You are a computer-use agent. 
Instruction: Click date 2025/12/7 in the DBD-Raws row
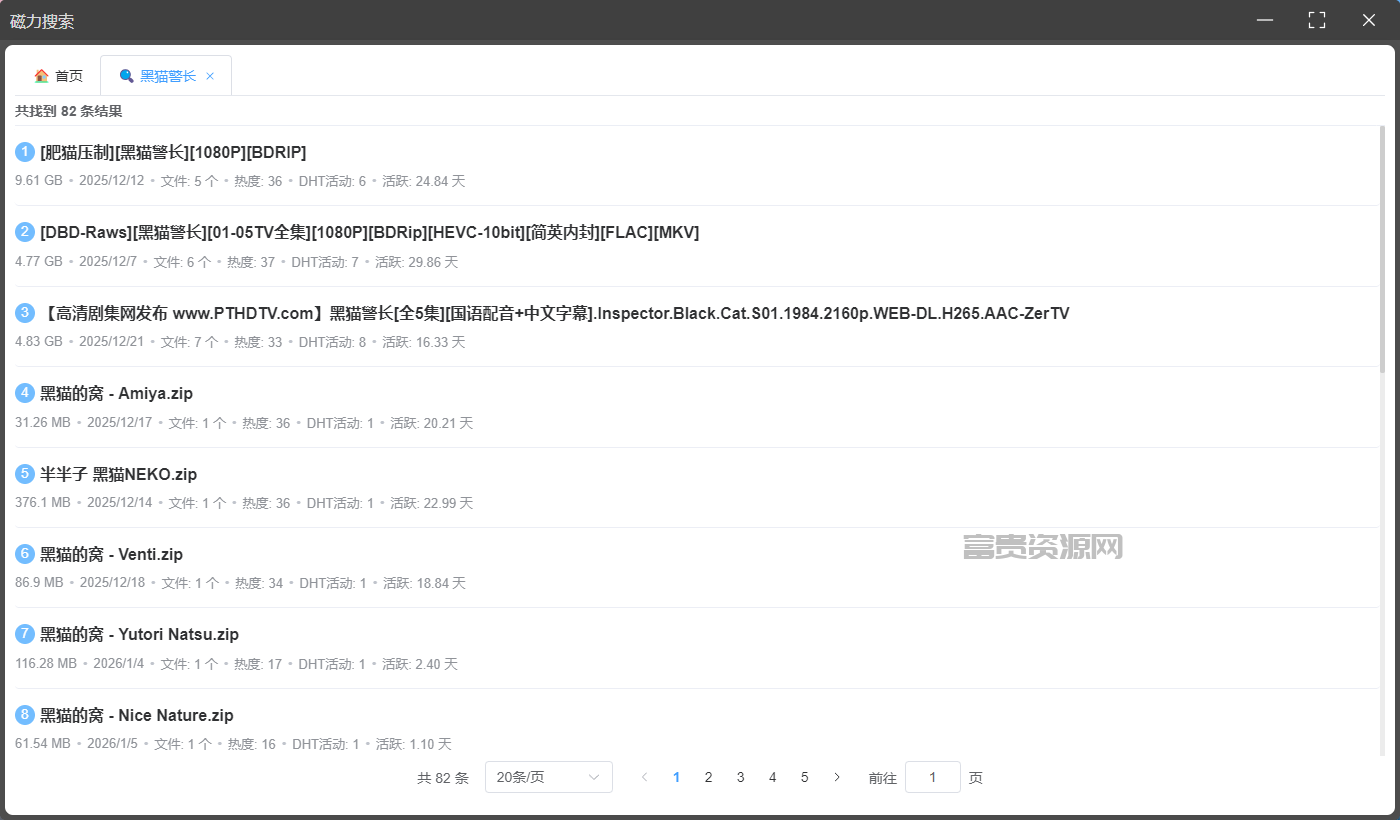[108, 262]
